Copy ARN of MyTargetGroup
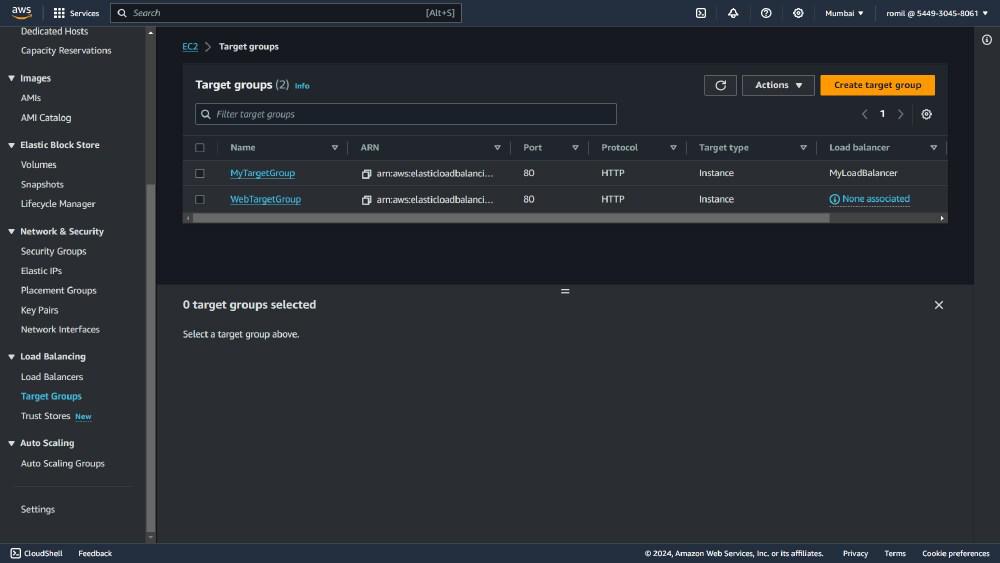 [366, 173]
